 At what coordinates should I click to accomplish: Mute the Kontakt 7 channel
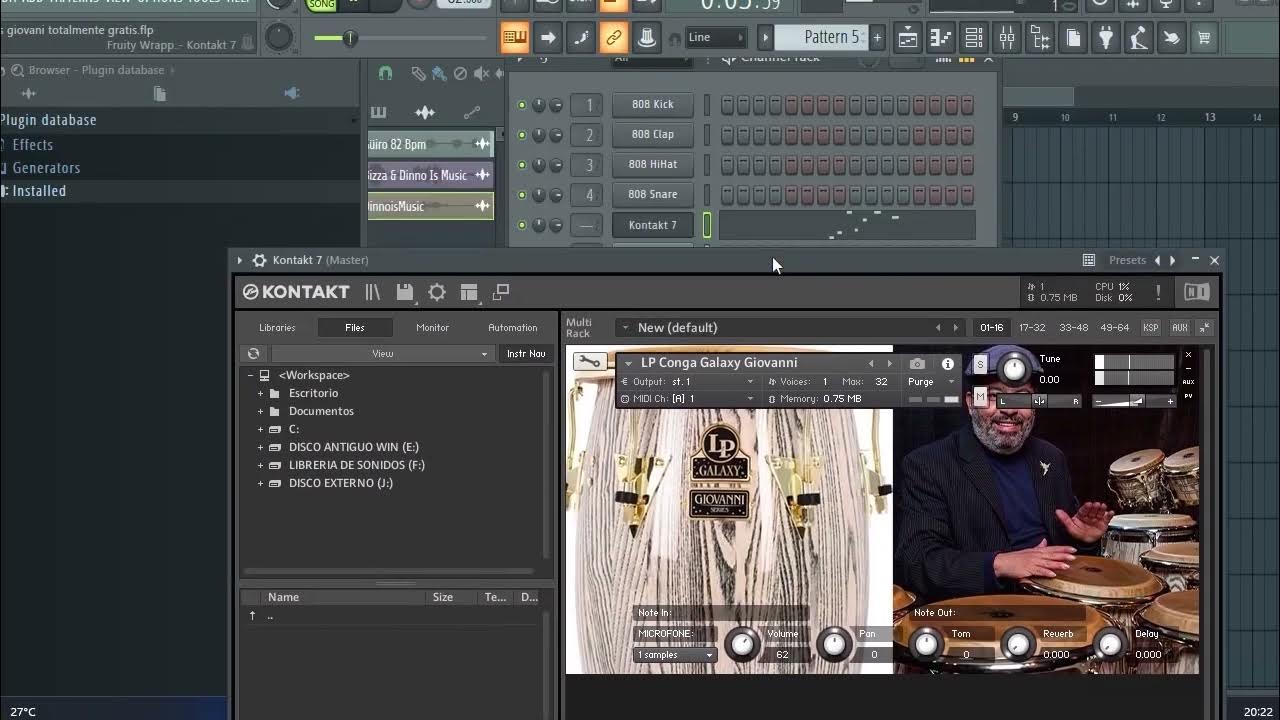521,225
